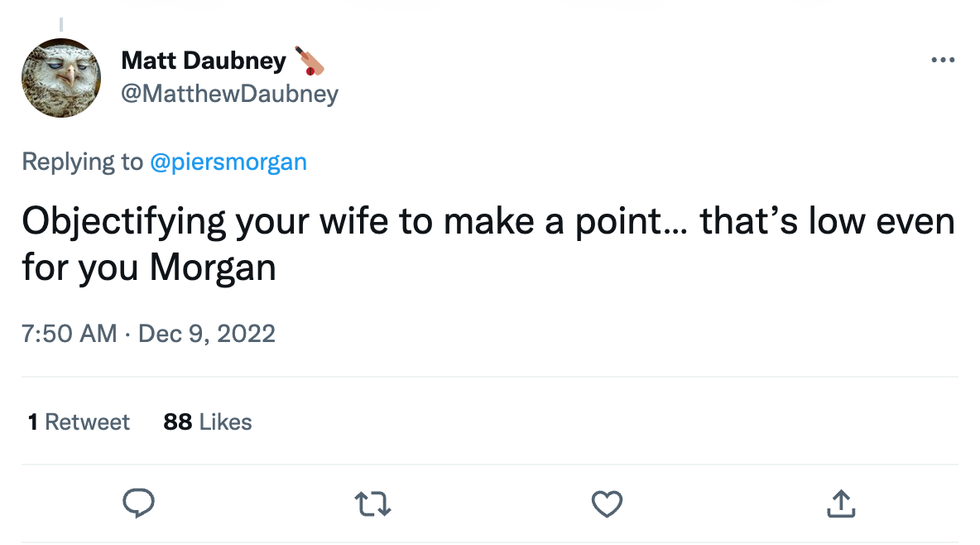Like the tweet with heart icon
The height and width of the screenshot is (545, 980).
click(607, 504)
